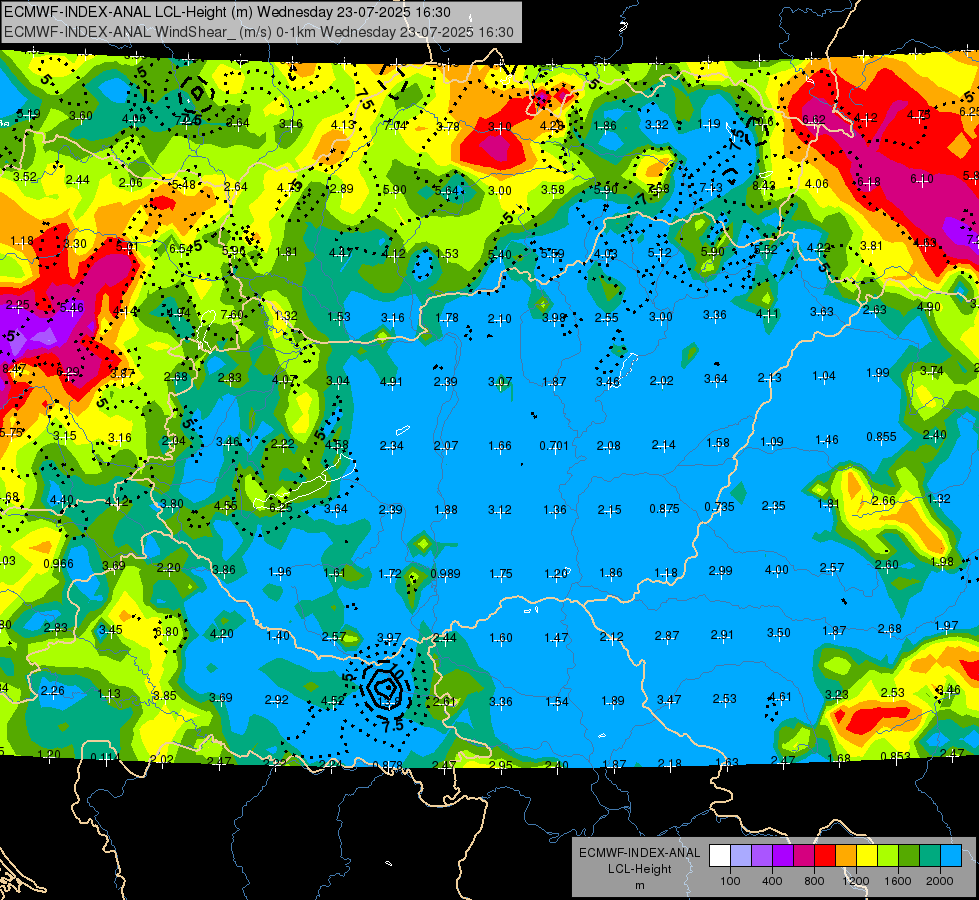Click the wind shear value '4.75'
979x900 pixels.
(x=918, y=114)
